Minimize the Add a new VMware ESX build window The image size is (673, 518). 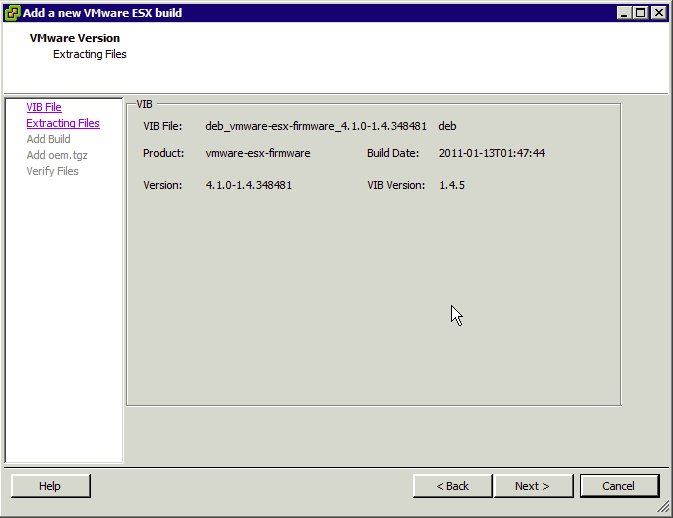pyautogui.click(x=624, y=12)
